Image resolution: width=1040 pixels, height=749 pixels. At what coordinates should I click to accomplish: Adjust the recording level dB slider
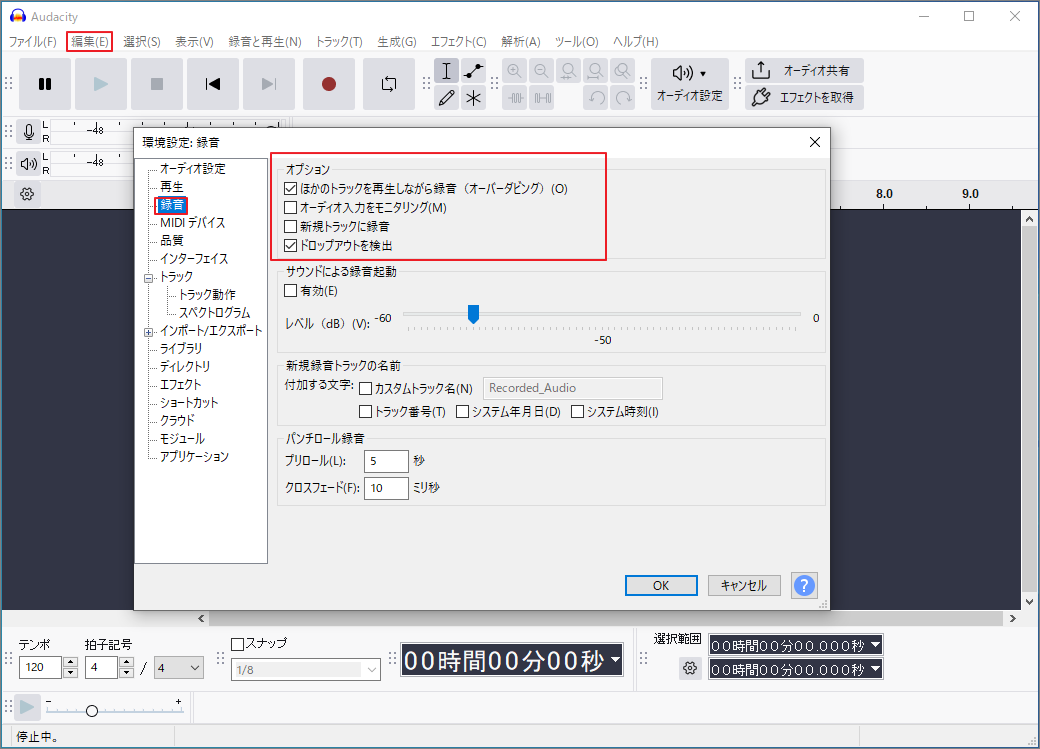coord(473,314)
